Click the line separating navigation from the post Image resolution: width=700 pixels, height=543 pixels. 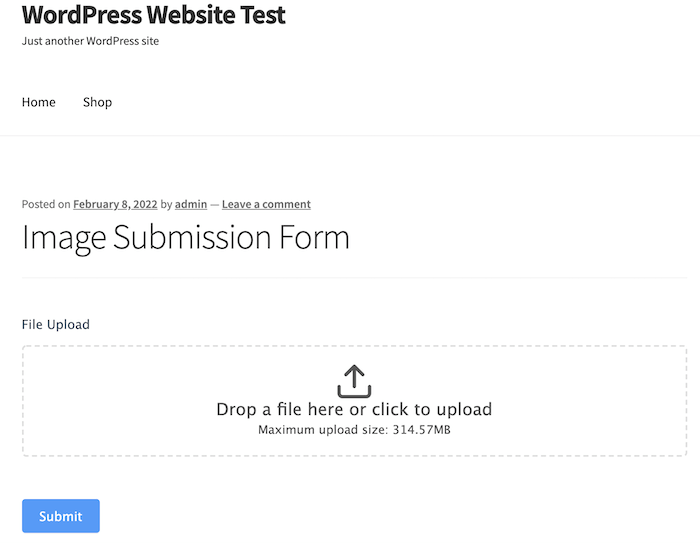pos(350,135)
